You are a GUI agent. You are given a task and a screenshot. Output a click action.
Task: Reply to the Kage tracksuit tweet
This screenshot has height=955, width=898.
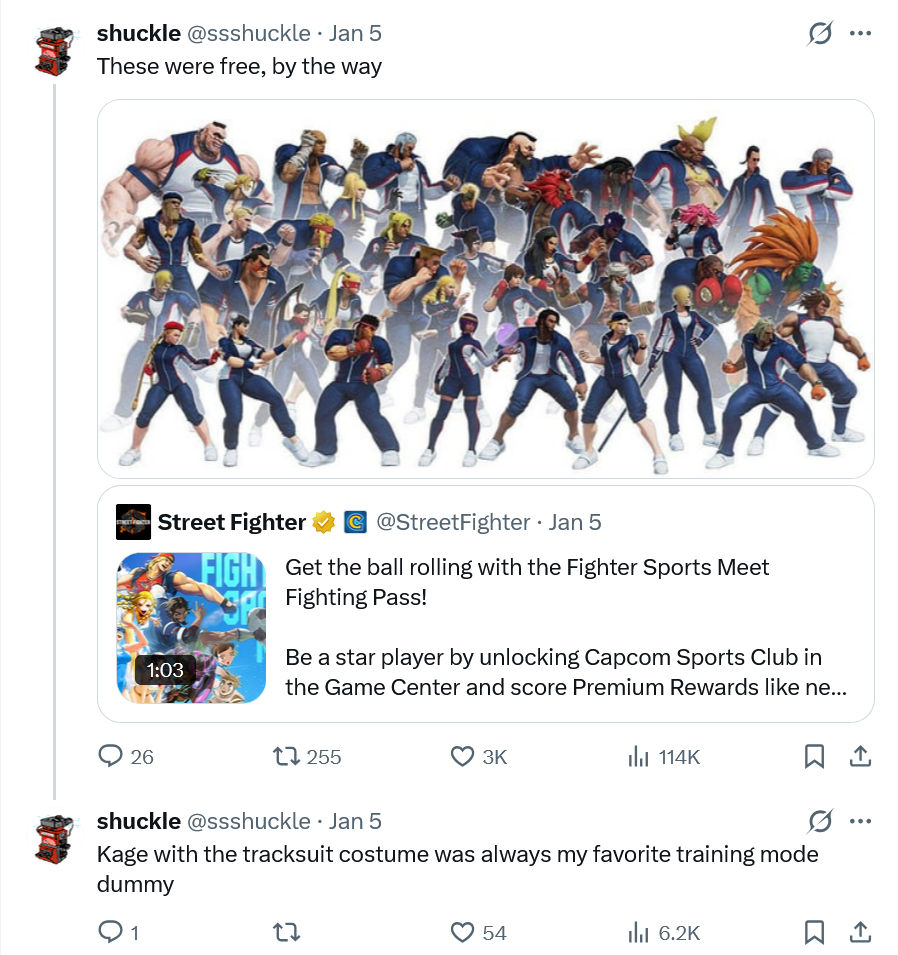coord(119,932)
